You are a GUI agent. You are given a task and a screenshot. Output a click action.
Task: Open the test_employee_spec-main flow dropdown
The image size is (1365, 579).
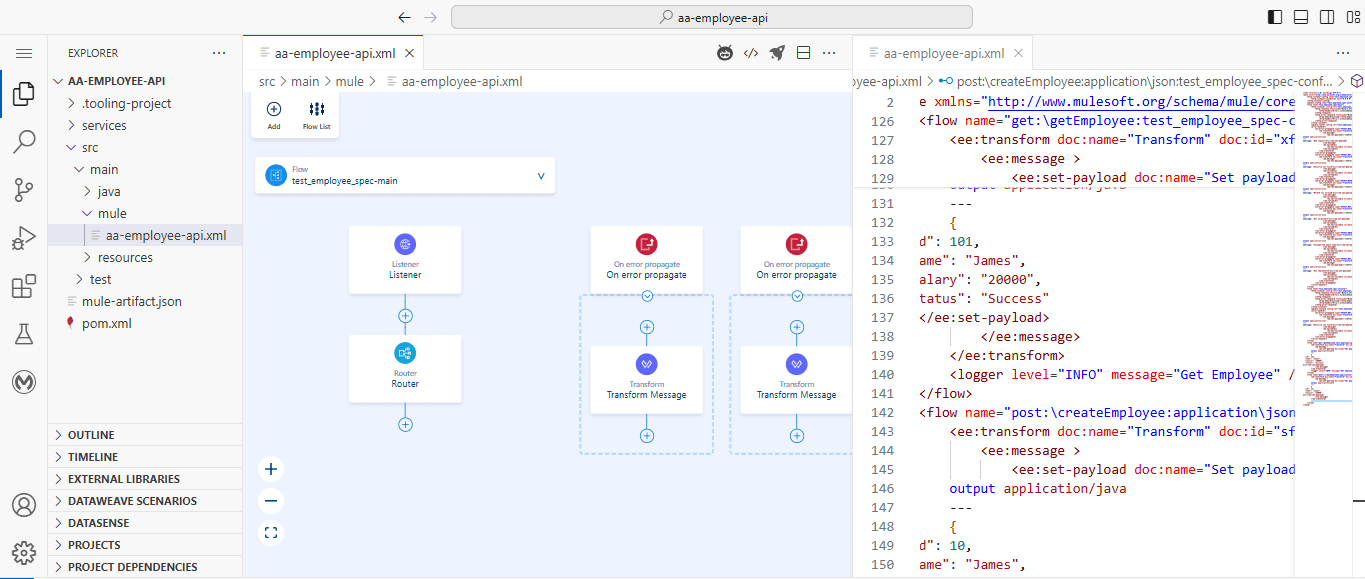click(541, 175)
